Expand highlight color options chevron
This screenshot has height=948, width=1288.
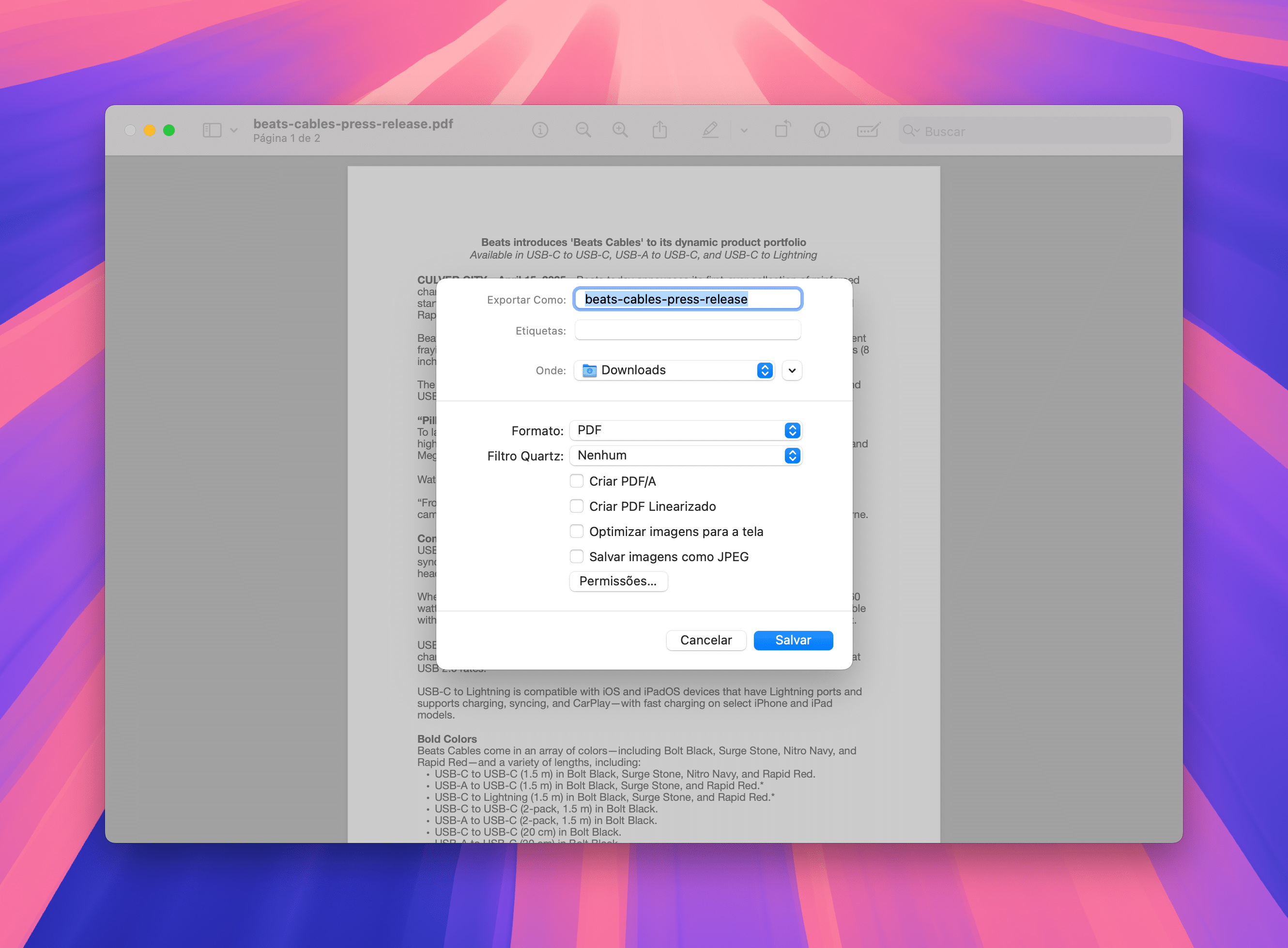(x=744, y=131)
